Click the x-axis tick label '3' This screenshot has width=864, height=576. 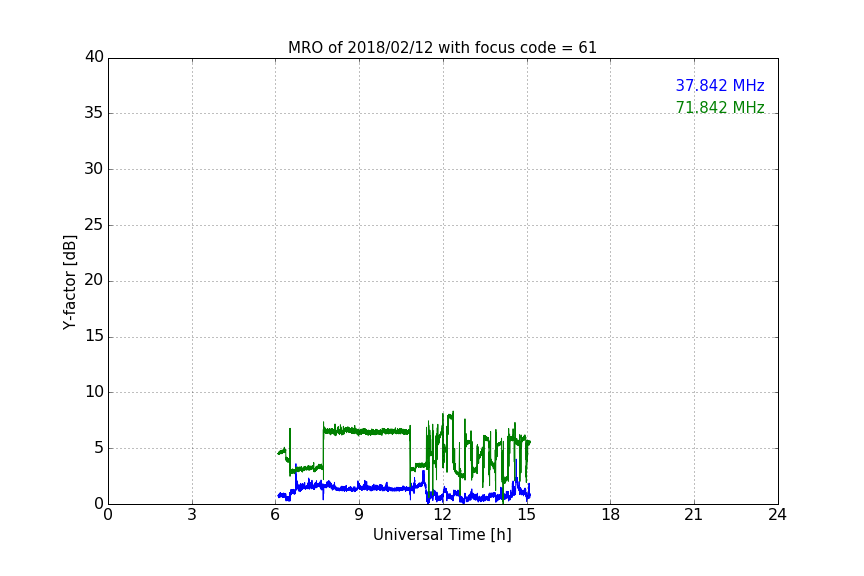click(x=192, y=515)
